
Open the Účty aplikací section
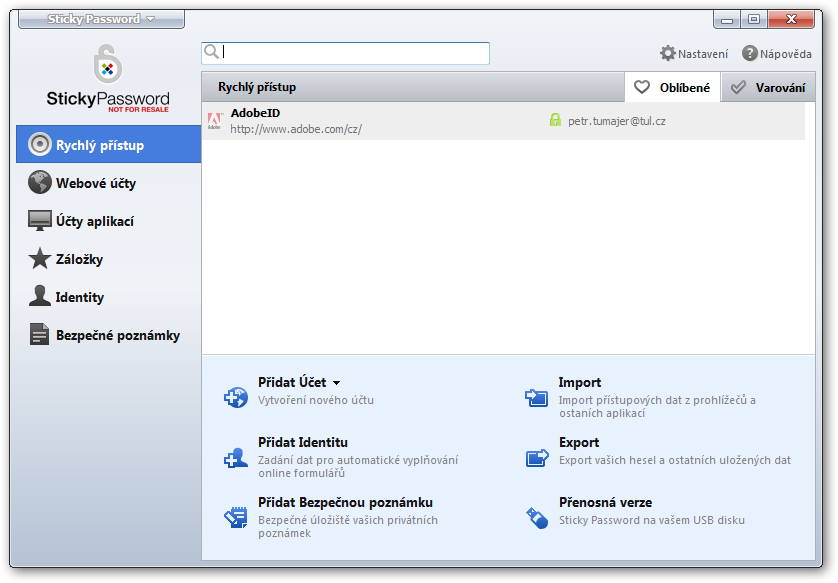click(x=108, y=220)
